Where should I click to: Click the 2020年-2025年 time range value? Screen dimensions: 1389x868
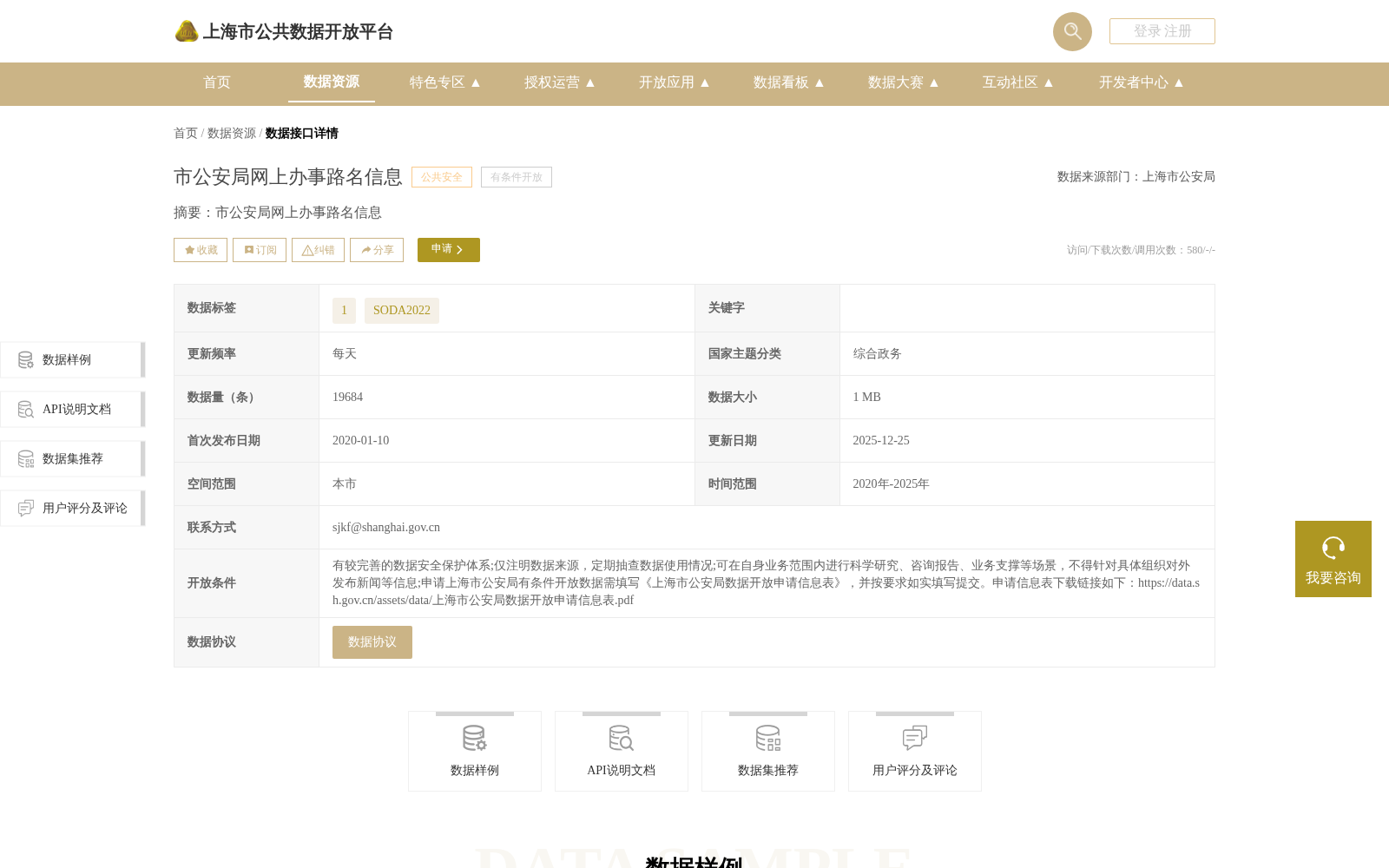[891, 484]
